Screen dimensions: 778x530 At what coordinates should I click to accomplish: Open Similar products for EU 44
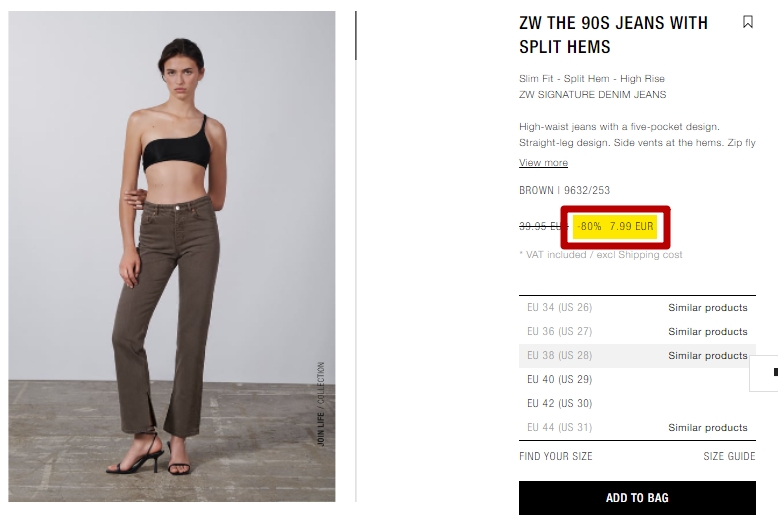(x=708, y=427)
